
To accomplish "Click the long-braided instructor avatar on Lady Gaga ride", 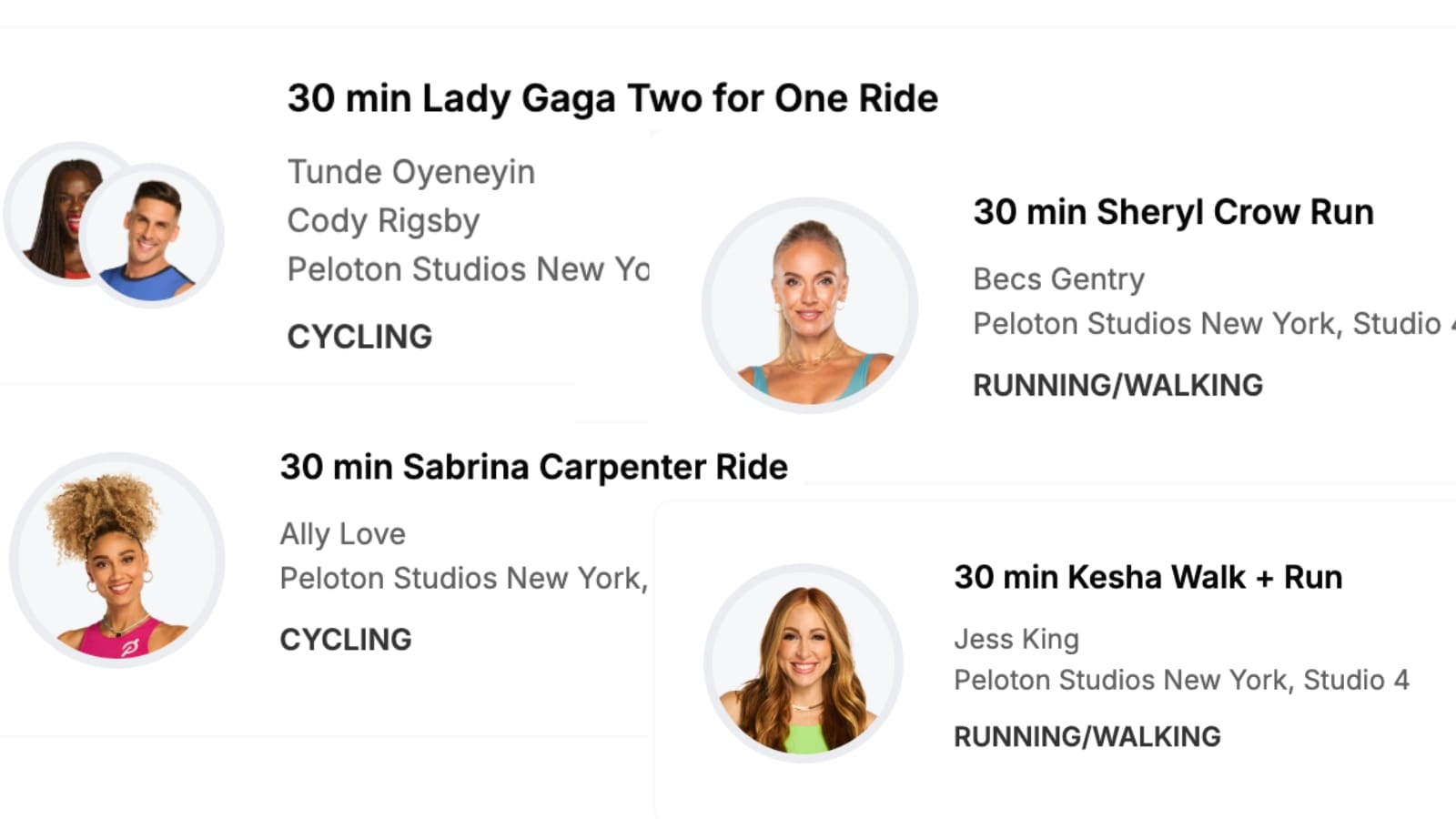I will click(53, 214).
